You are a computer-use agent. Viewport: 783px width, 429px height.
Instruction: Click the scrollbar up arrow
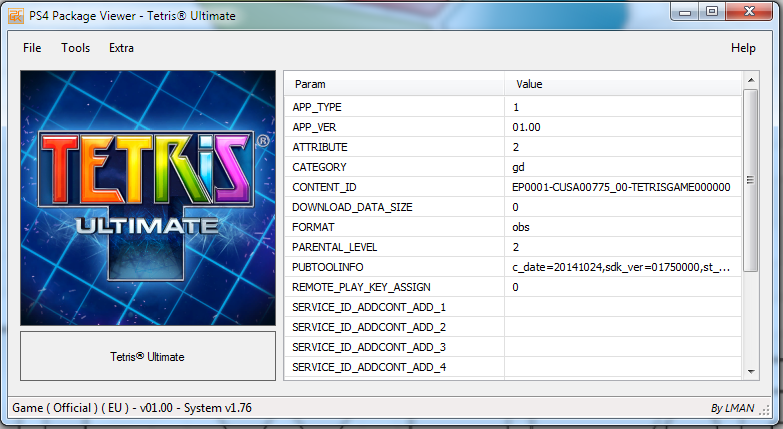pyautogui.click(x=751, y=80)
